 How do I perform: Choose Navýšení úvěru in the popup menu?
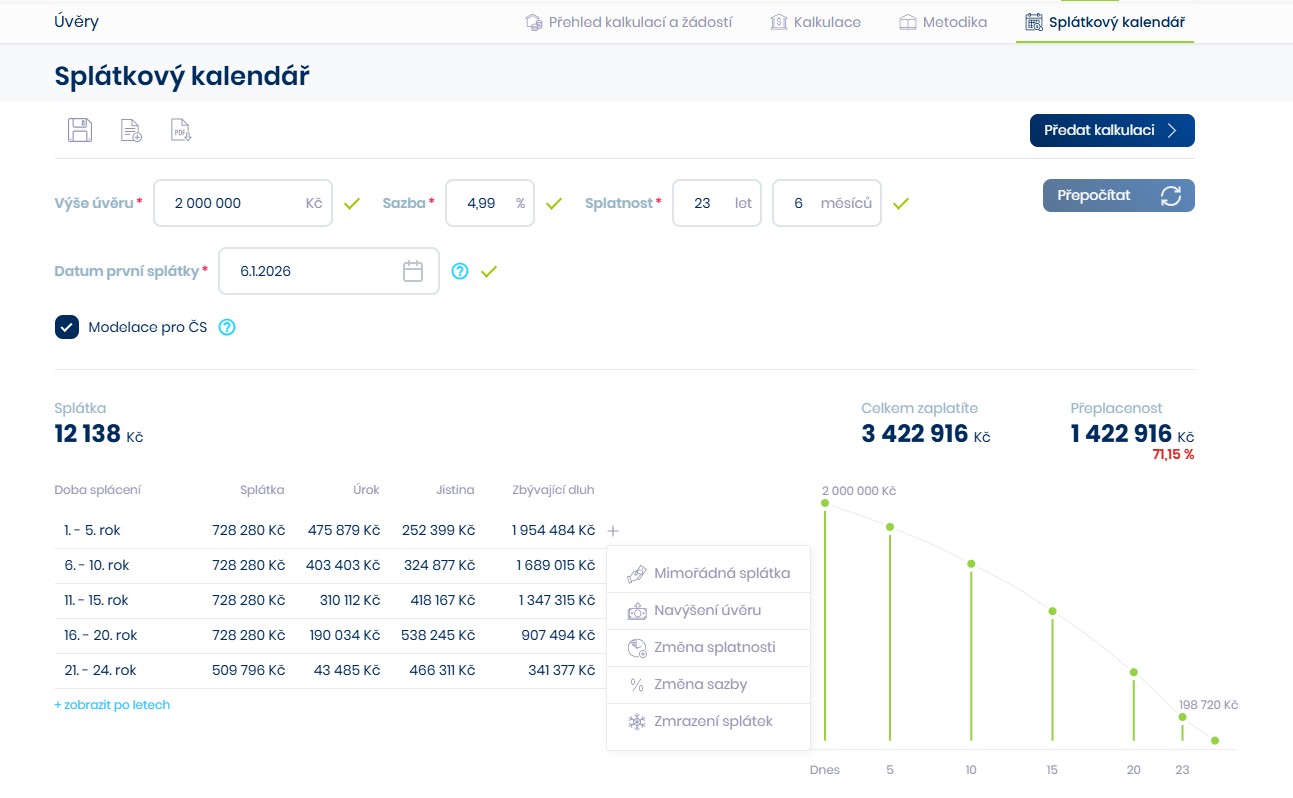[708, 611]
